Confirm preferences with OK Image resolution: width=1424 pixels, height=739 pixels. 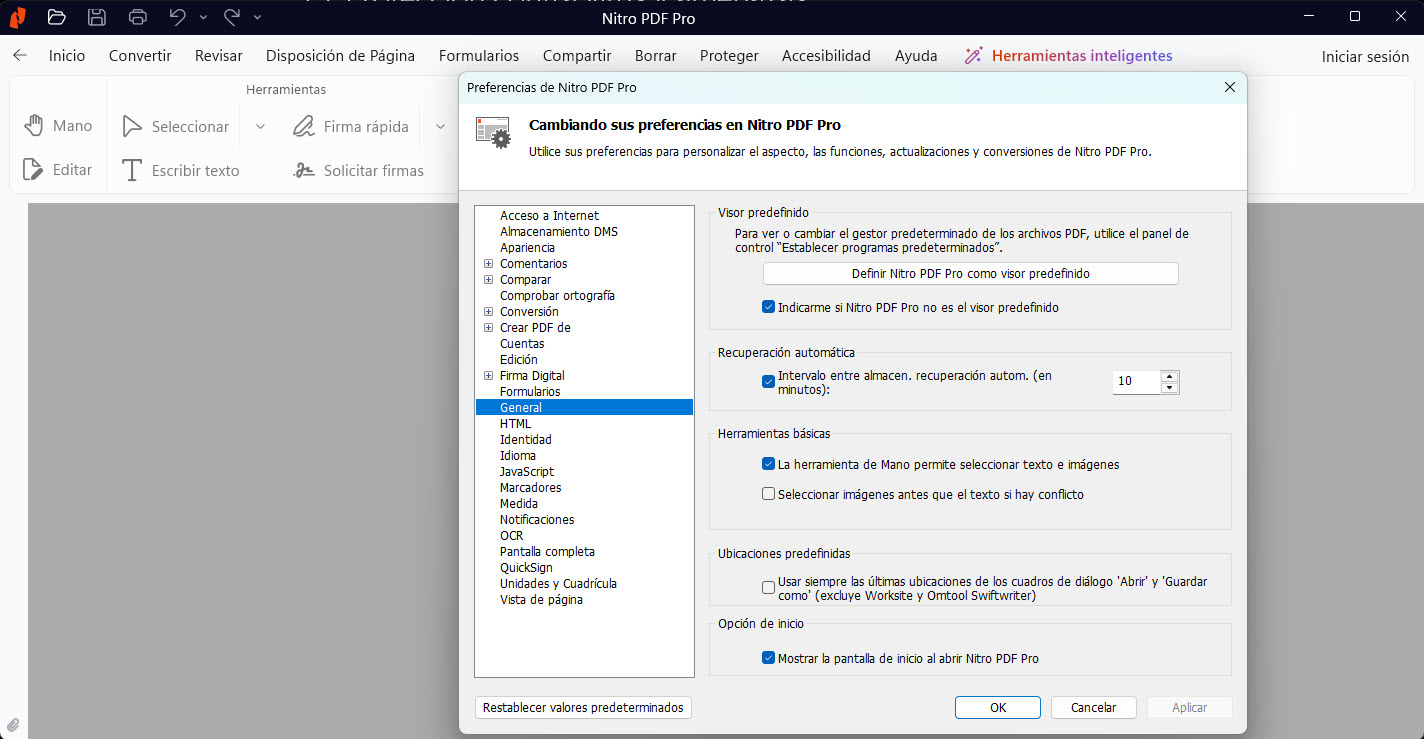[998, 707]
